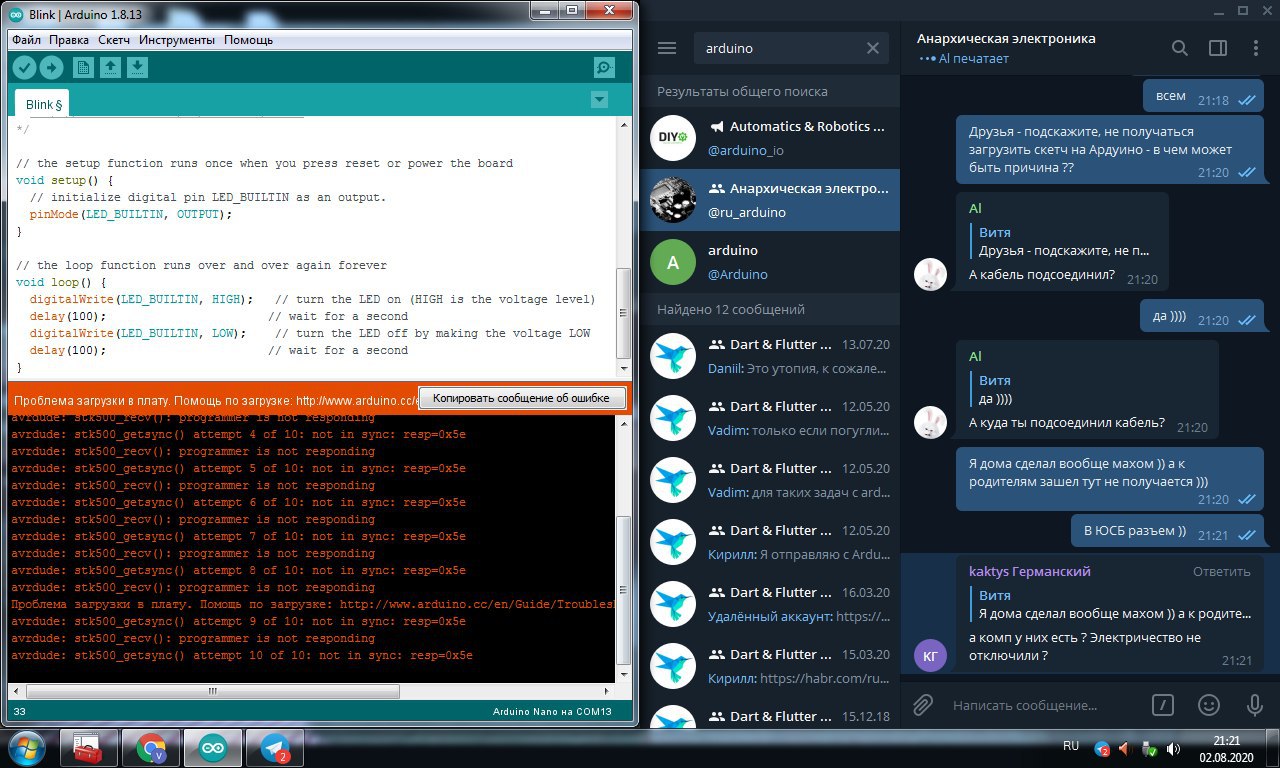Click the Chrome taskbar icon

(151, 748)
